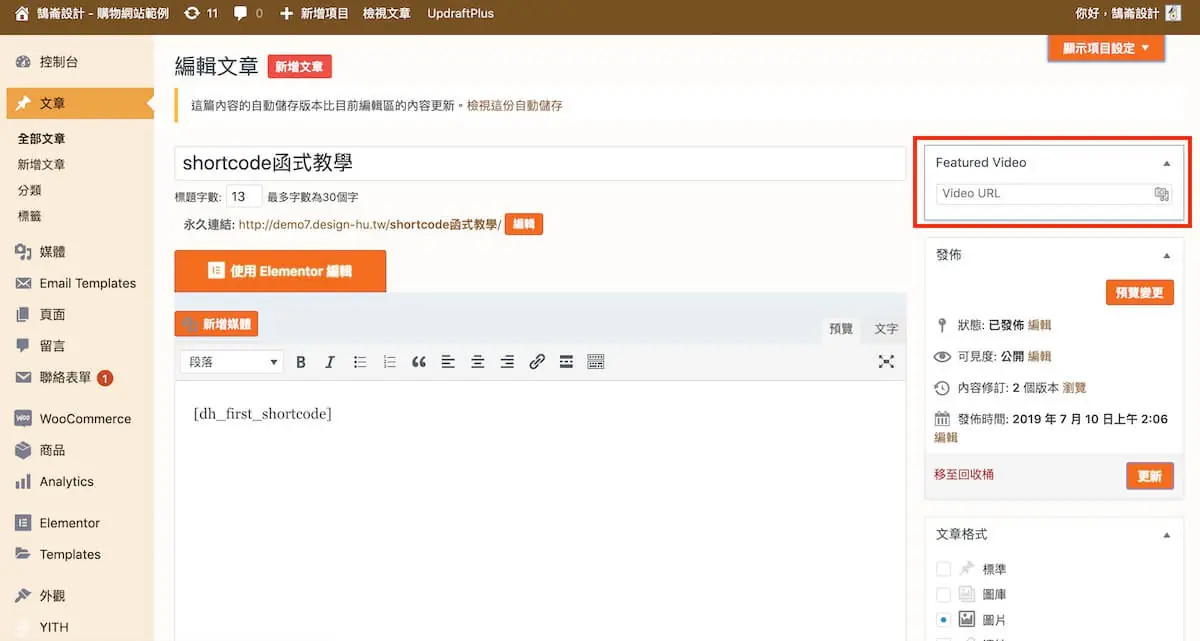The image size is (1200, 641).
Task: Edit the 狀態 status link
Action: point(1040,325)
